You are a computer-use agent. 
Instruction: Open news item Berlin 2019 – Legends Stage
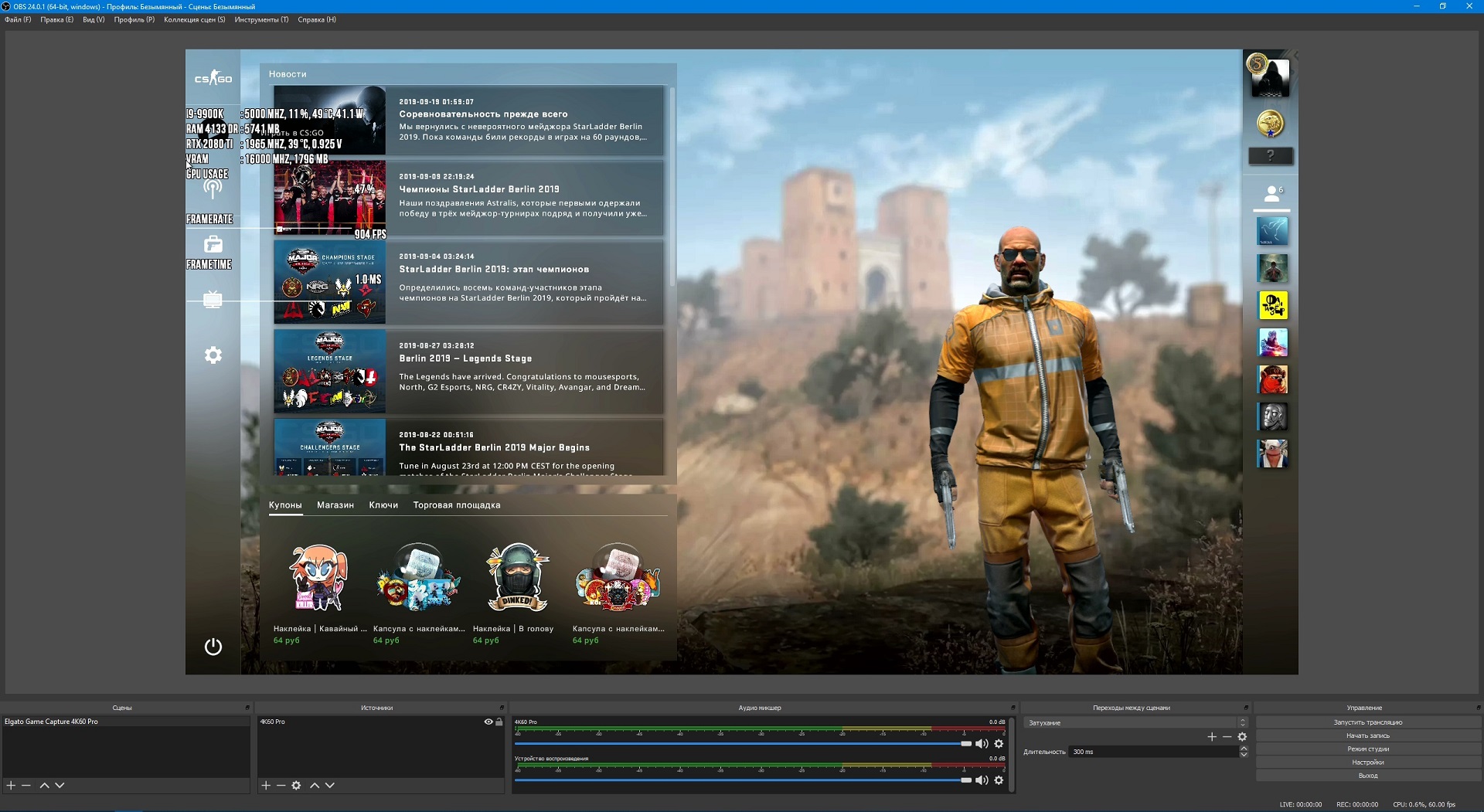[x=468, y=371]
